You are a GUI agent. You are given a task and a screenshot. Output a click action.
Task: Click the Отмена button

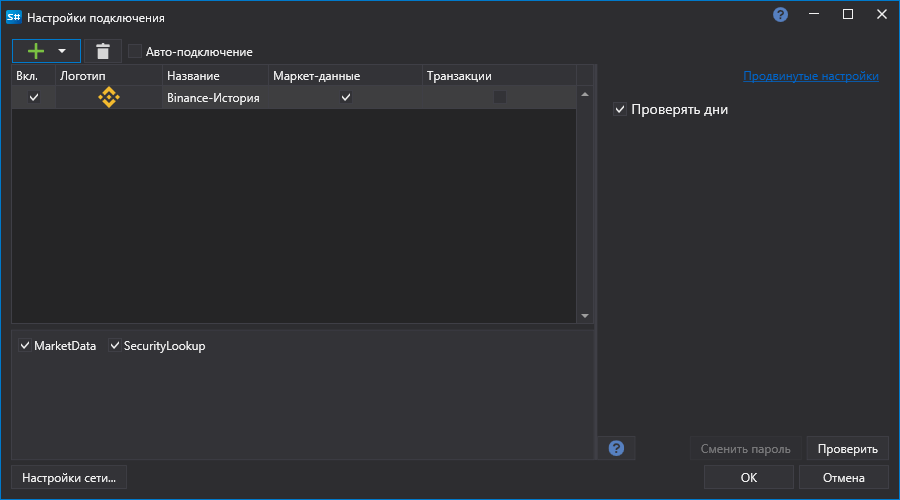pos(843,478)
